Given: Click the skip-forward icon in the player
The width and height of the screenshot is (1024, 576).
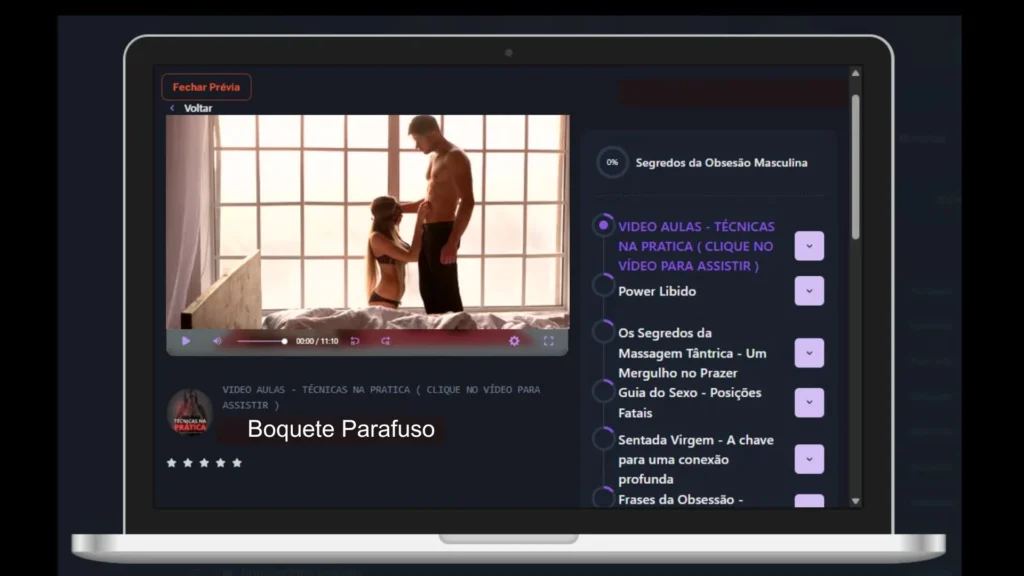Looking at the screenshot, I should [385, 341].
